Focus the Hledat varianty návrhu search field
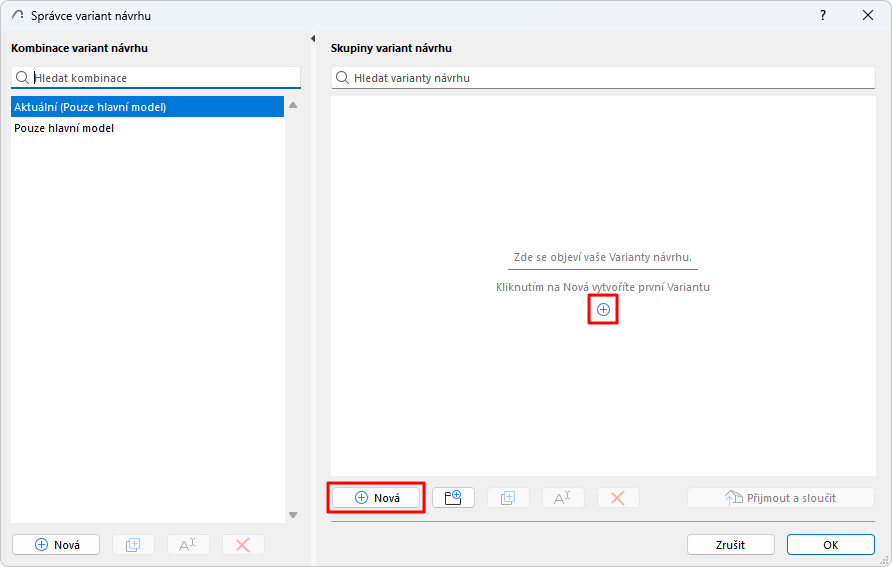The height and width of the screenshot is (567, 892). (x=603, y=78)
